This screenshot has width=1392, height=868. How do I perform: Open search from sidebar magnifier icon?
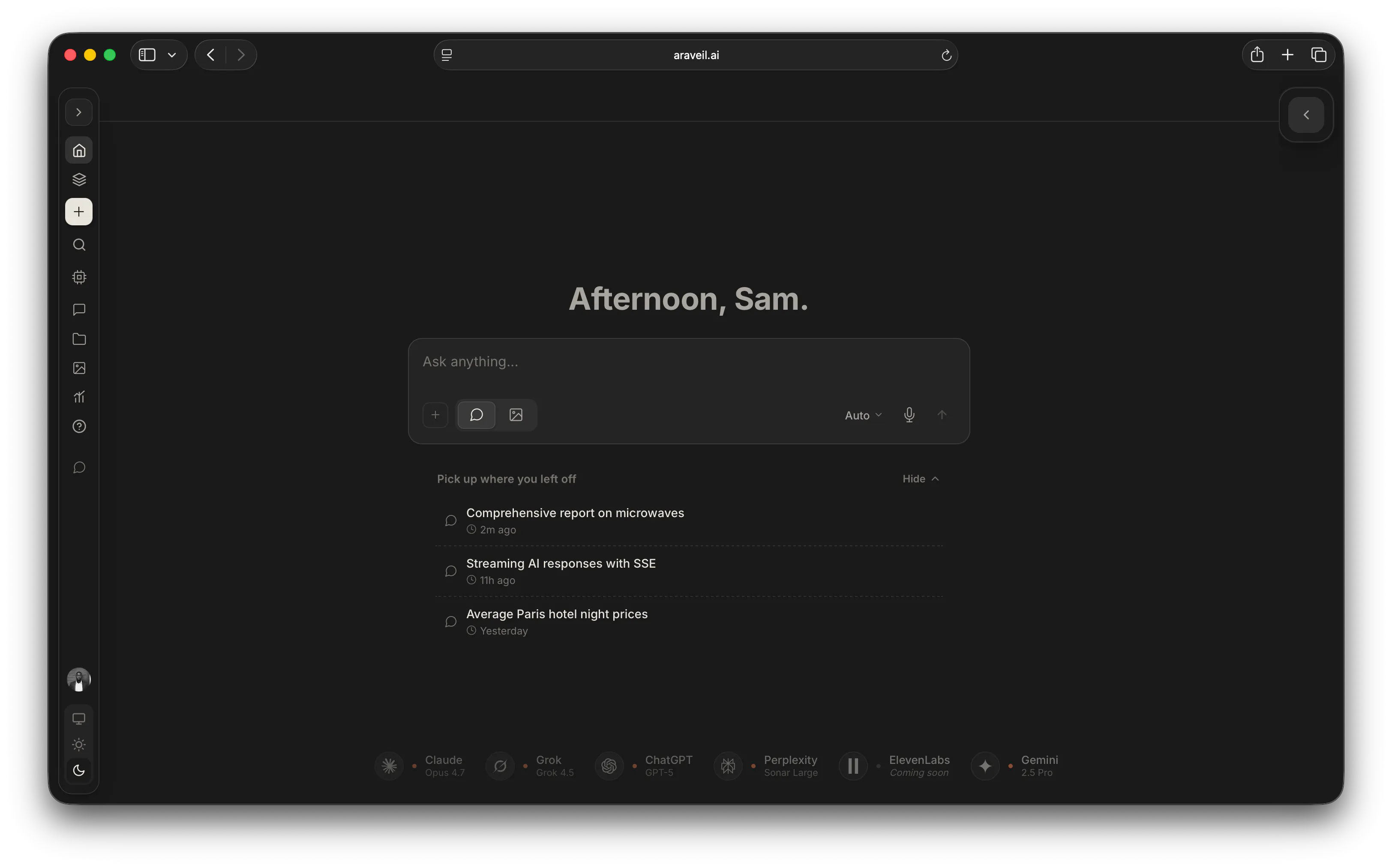pos(79,245)
